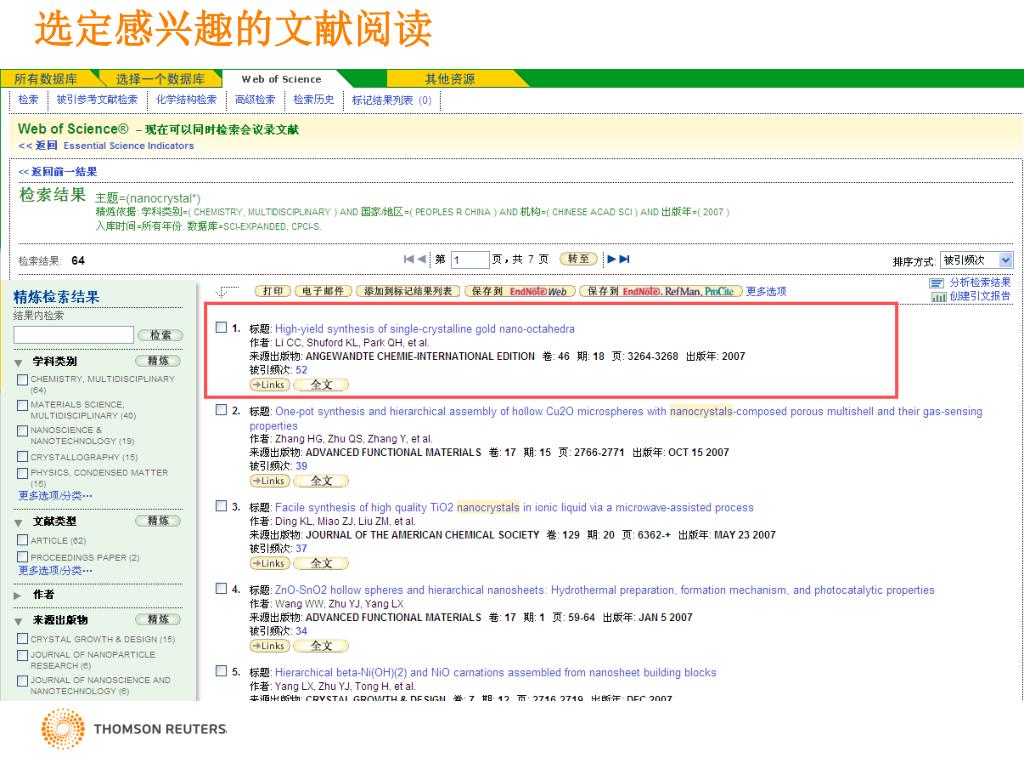Expand the 作者 section triangle
The image size is (1024, 768).
pos(18,596)
